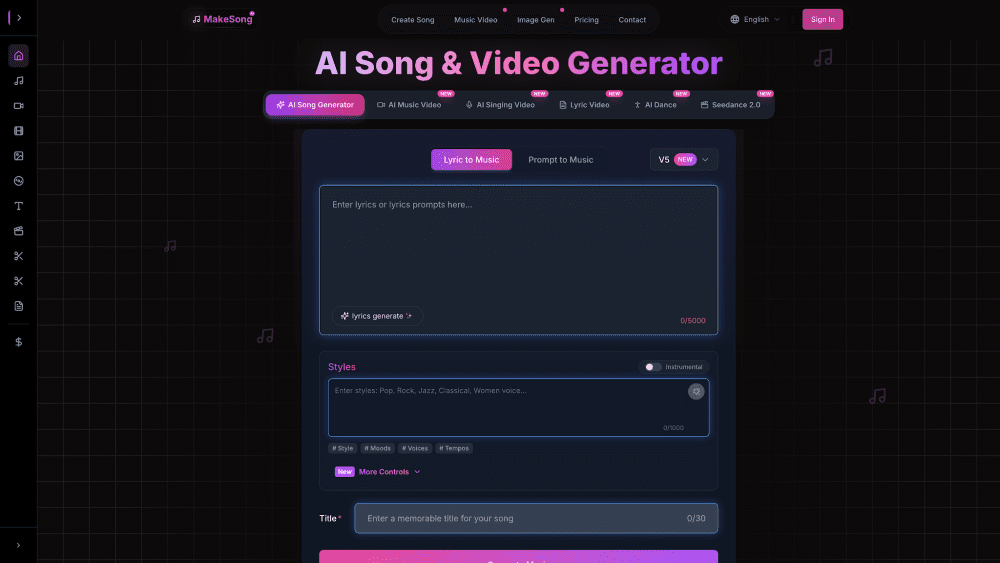Click the sparkle icon on AI Song Generator
Screen dimensions: 1000x563
[x=280, y=105]
